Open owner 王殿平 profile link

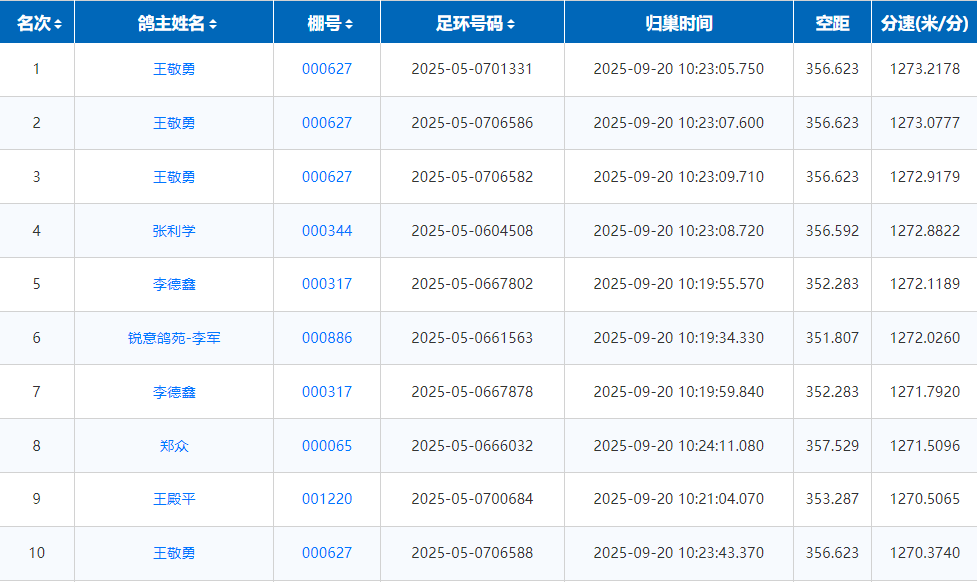174,499
